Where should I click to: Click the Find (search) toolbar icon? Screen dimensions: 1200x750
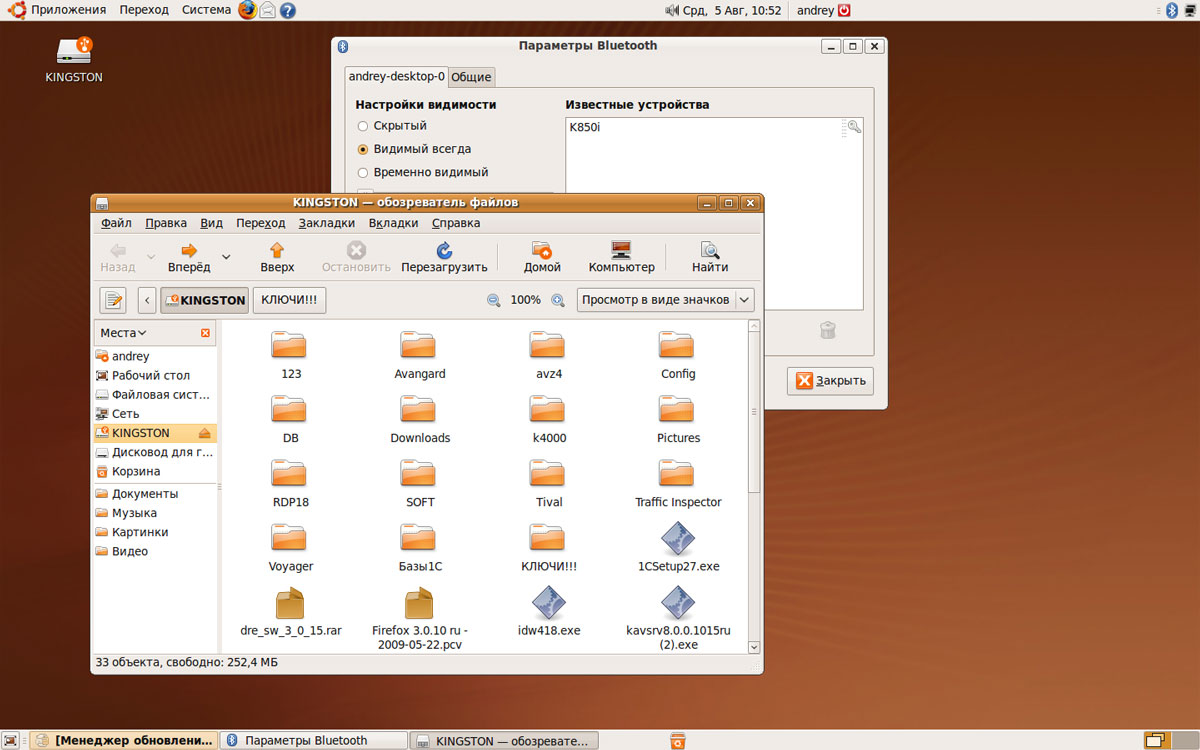pyautogui.click(x=710, y=251)
